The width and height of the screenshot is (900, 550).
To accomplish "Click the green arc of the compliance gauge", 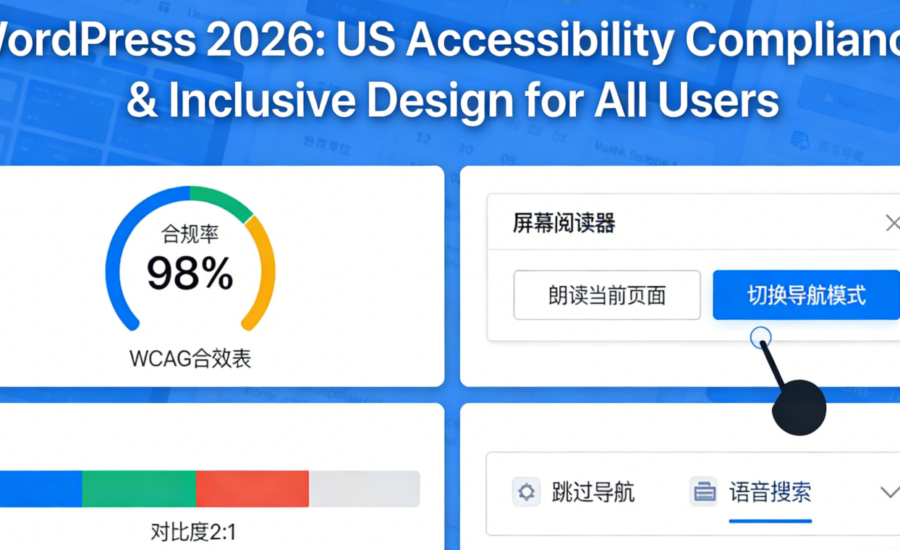I will click(222, 201).
